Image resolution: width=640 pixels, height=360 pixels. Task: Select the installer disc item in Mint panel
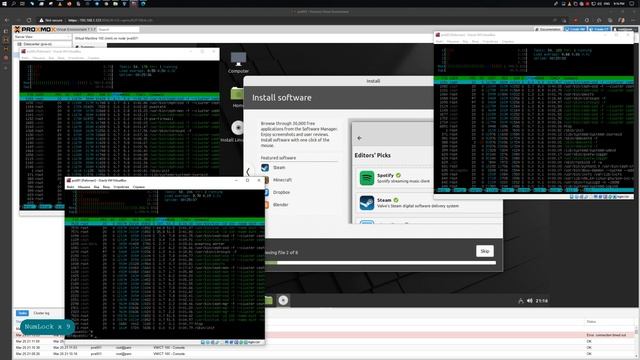tap(283, 300)
